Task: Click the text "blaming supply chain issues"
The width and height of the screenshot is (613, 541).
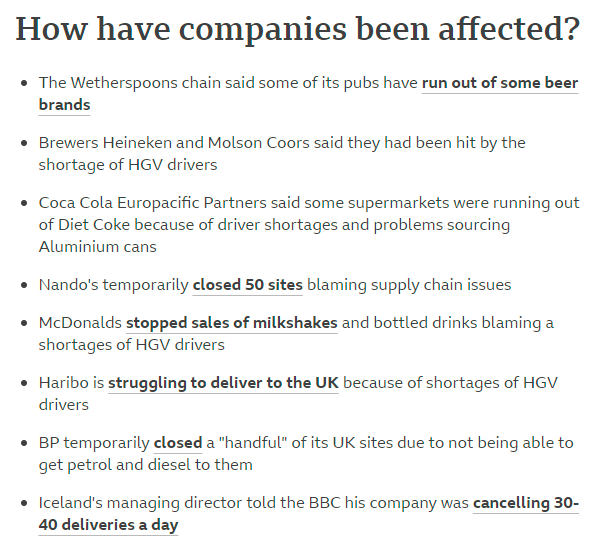Action: (409, 285)
